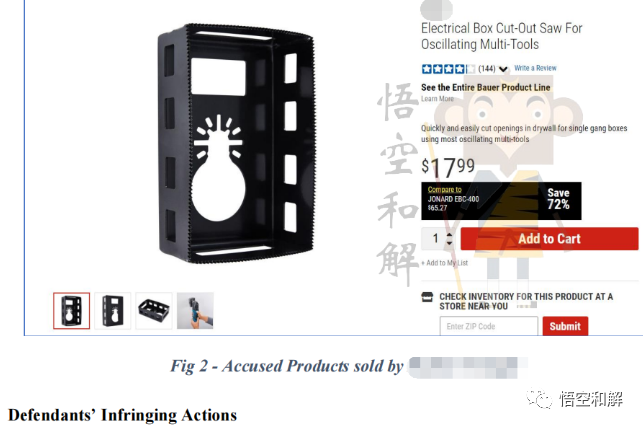Click the Enter ZIP Code field
Screen dimensions: 643x427
488,326
